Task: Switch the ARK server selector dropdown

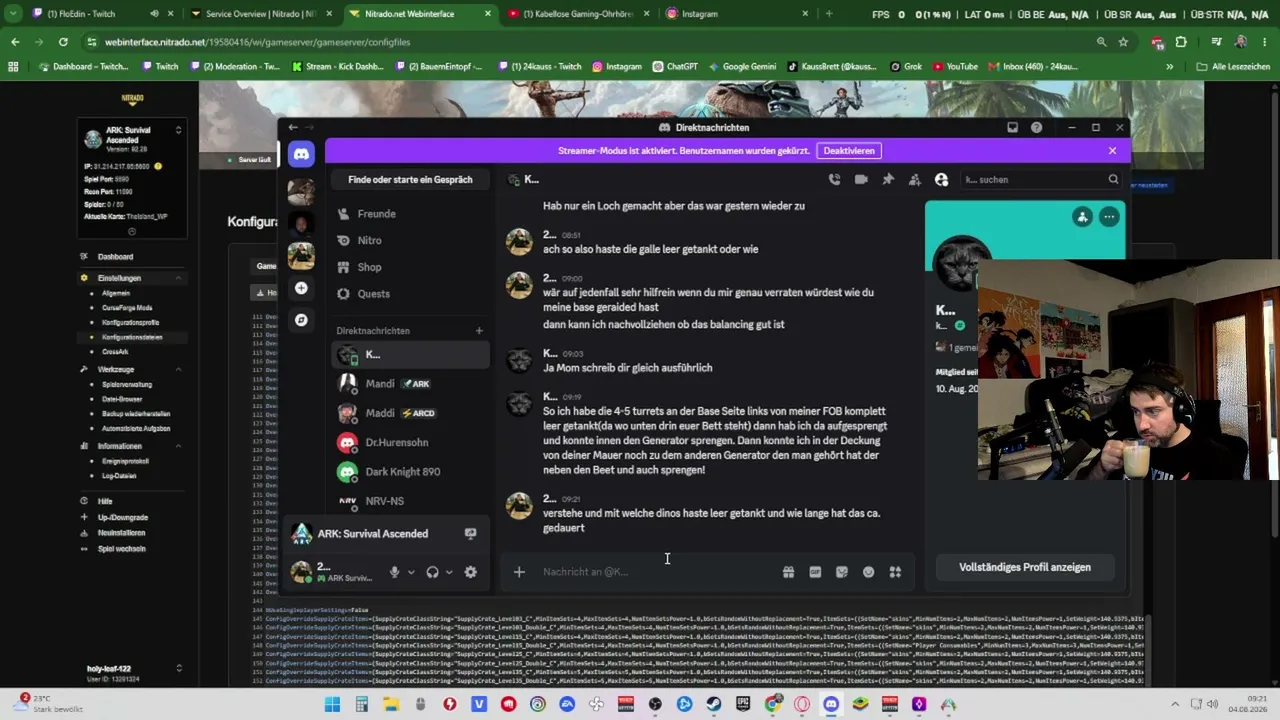Action: 178,130
